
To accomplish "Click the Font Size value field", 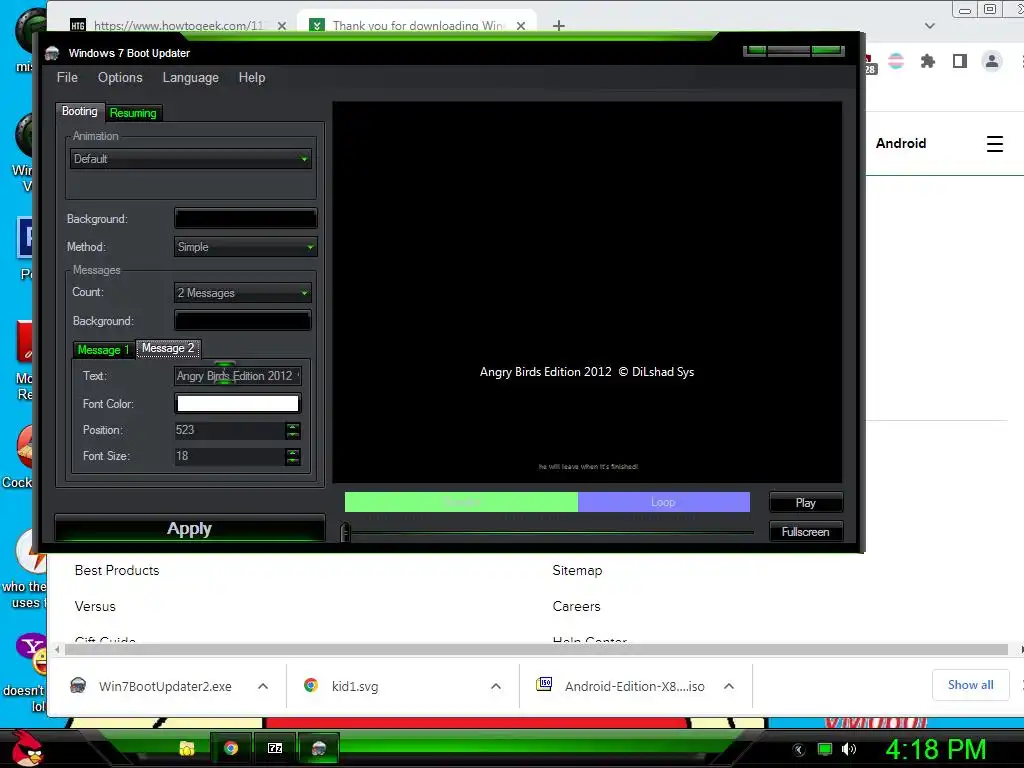I will pyautogui.click(x=229, y=456).
